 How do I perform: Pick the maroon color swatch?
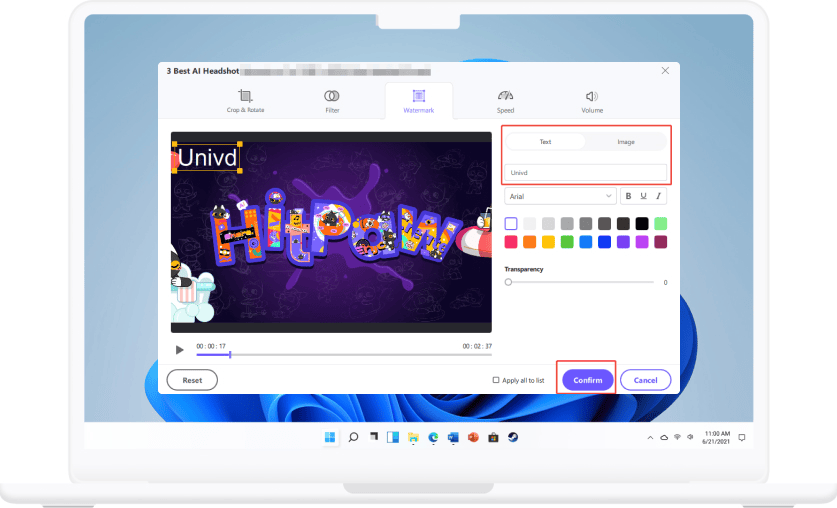pos(660,242)
